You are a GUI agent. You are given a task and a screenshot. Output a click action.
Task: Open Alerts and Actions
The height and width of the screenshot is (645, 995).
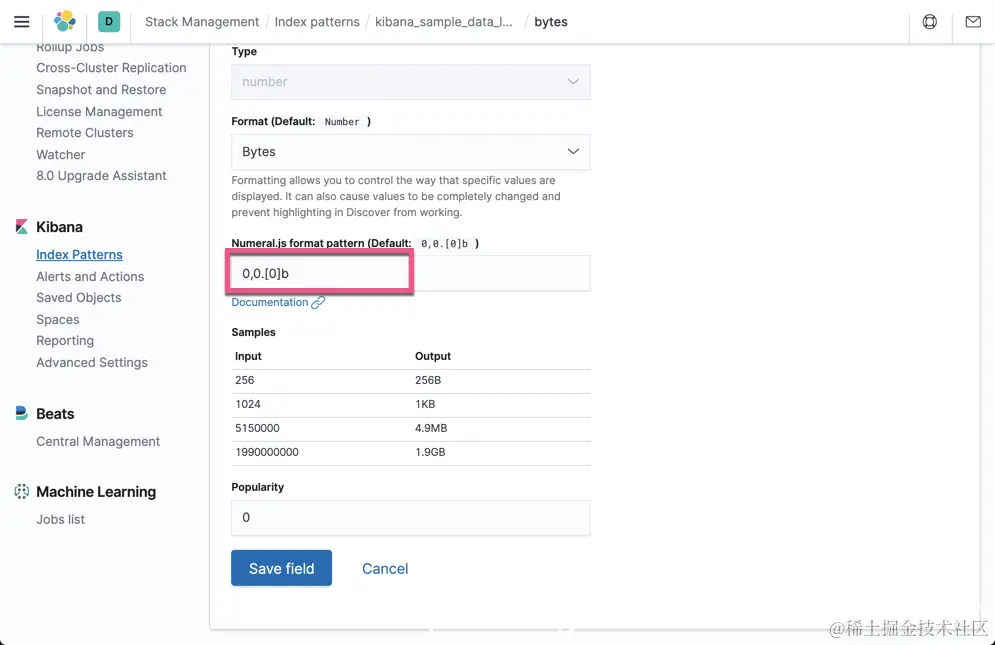pos(90,276)
